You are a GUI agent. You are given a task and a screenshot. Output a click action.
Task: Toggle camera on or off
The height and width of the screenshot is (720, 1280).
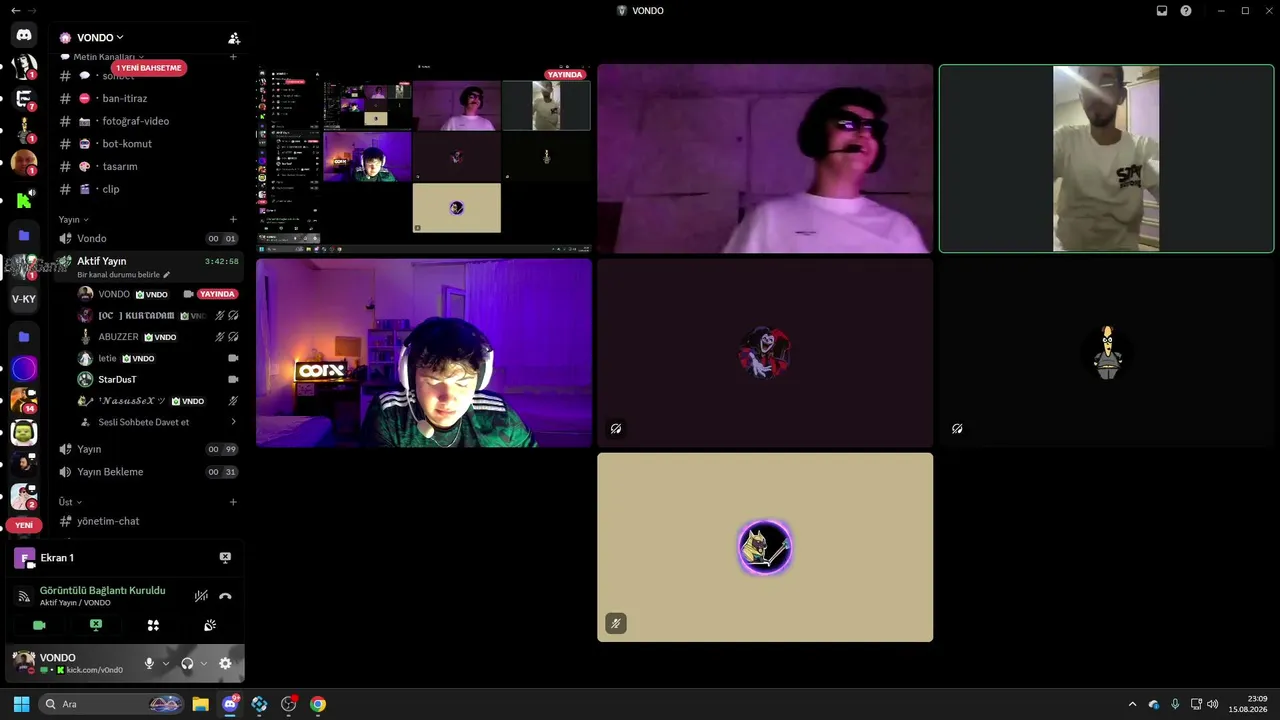[x=39, y=625]
